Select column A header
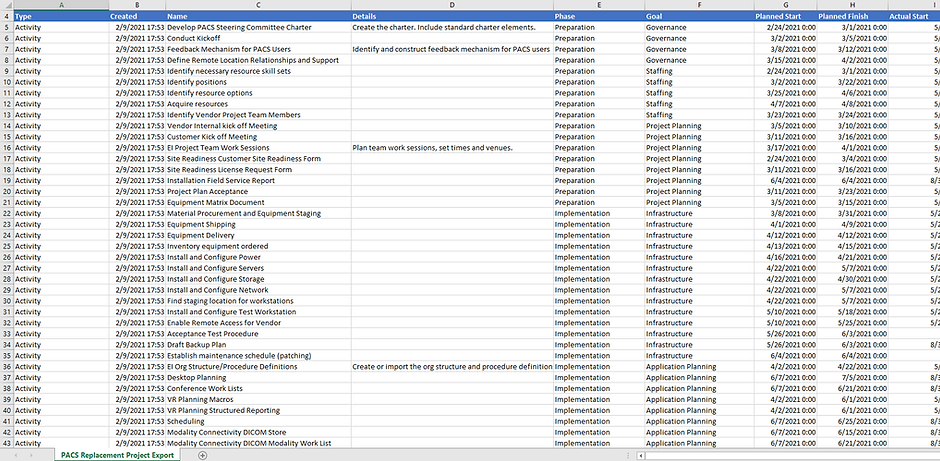Image resolution: width=940 pixels, height=461 pixels. coord(61,5)
